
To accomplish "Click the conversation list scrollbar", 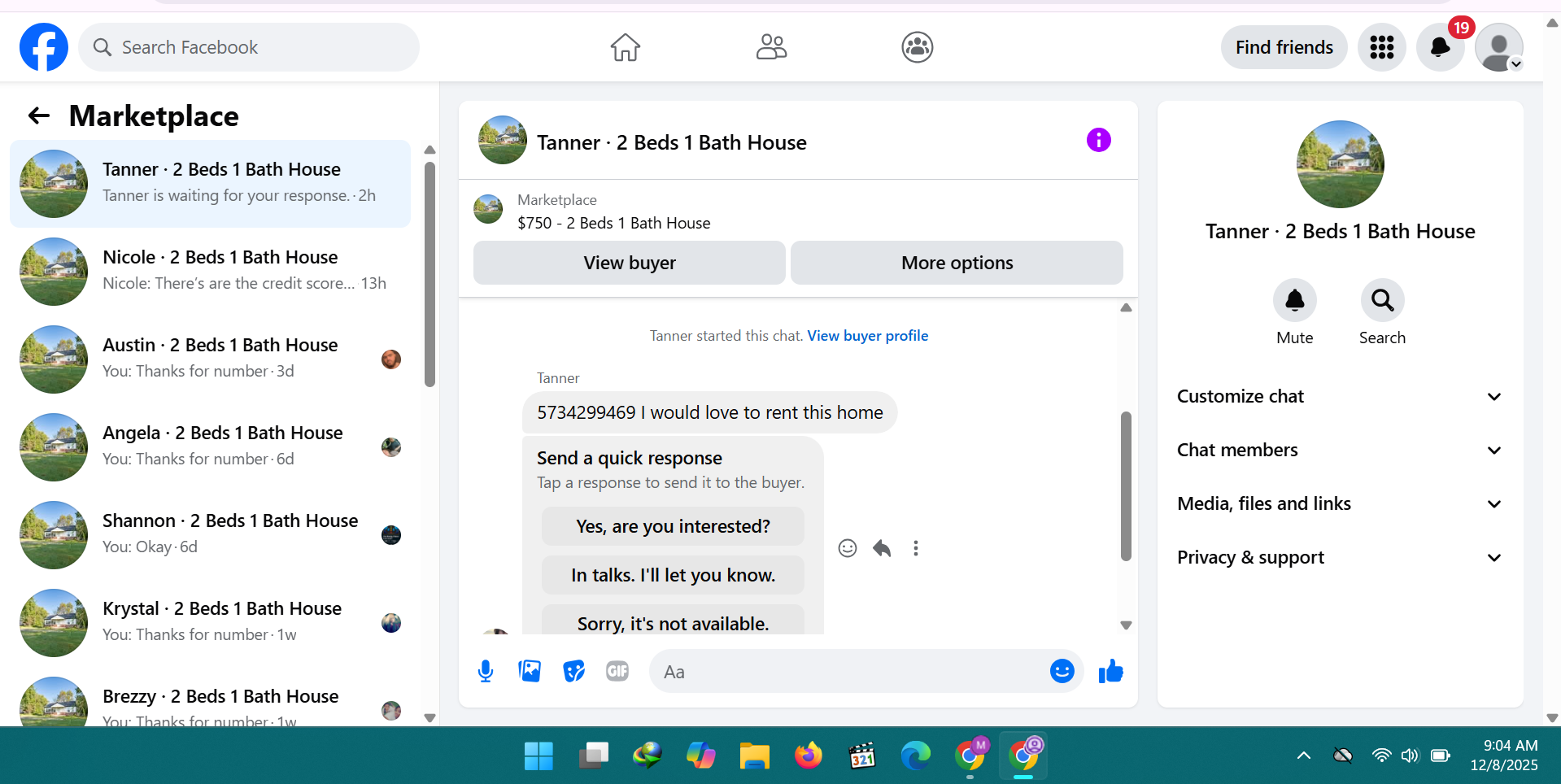I will 429,275.
